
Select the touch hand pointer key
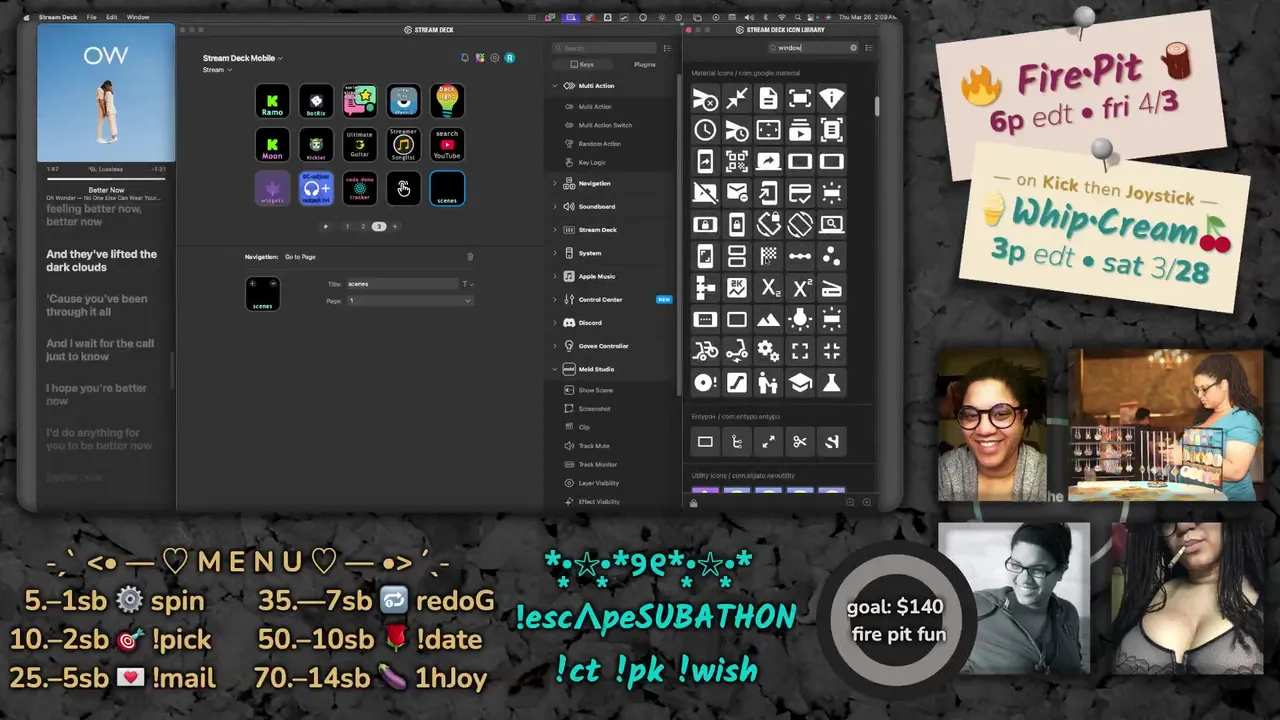tap(403, 189)
